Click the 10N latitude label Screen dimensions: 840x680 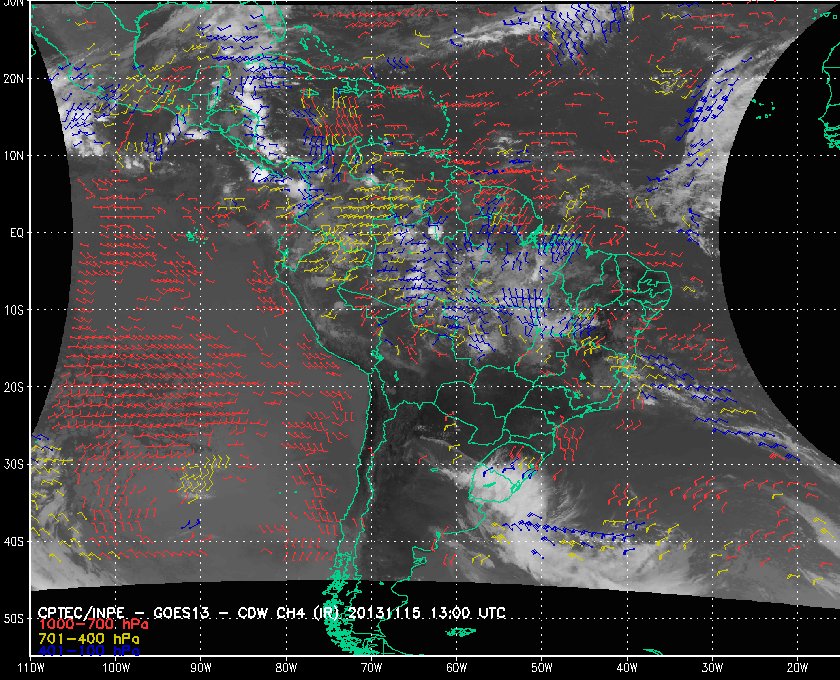click(13, 156)
